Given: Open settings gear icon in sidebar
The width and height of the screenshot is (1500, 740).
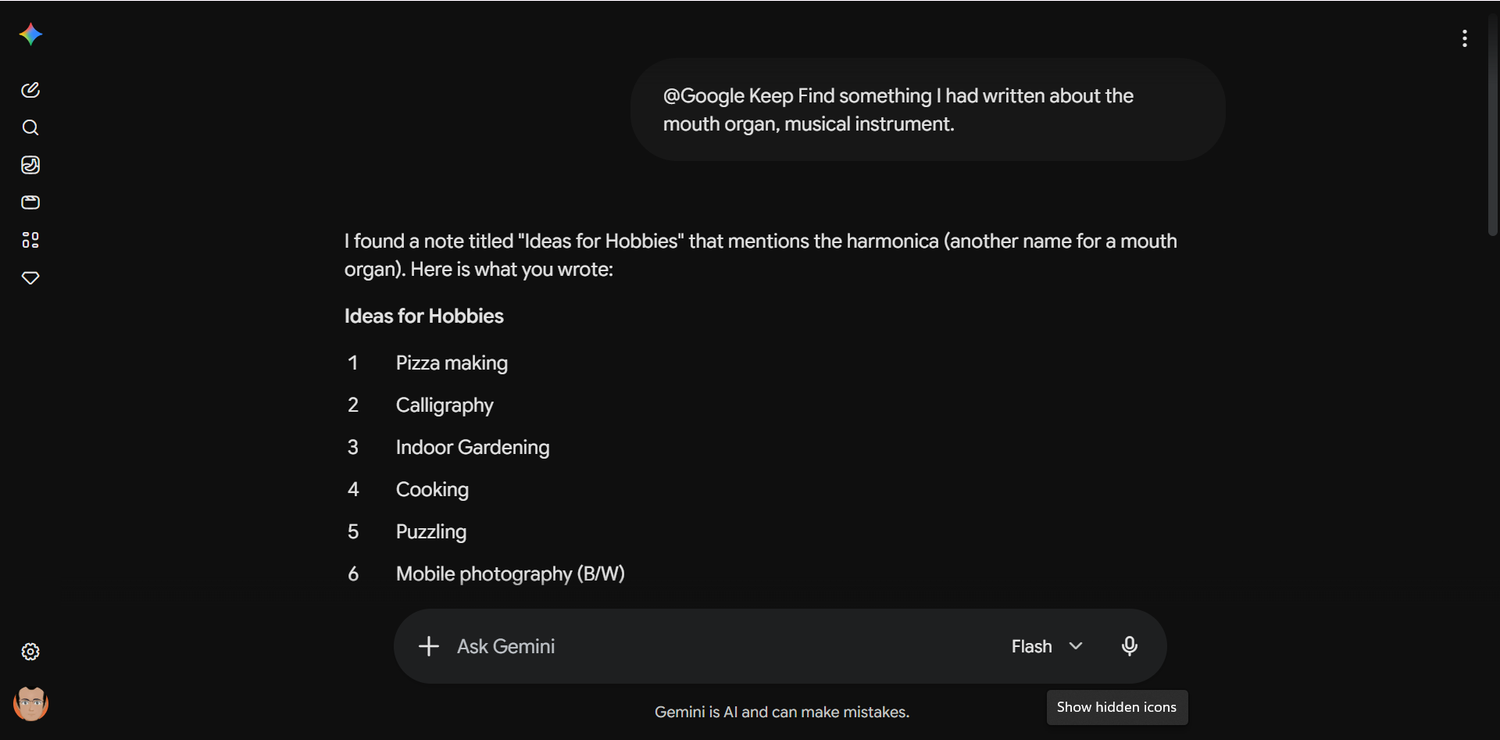Looking at the screenshot, I should (x=31, y=652).
